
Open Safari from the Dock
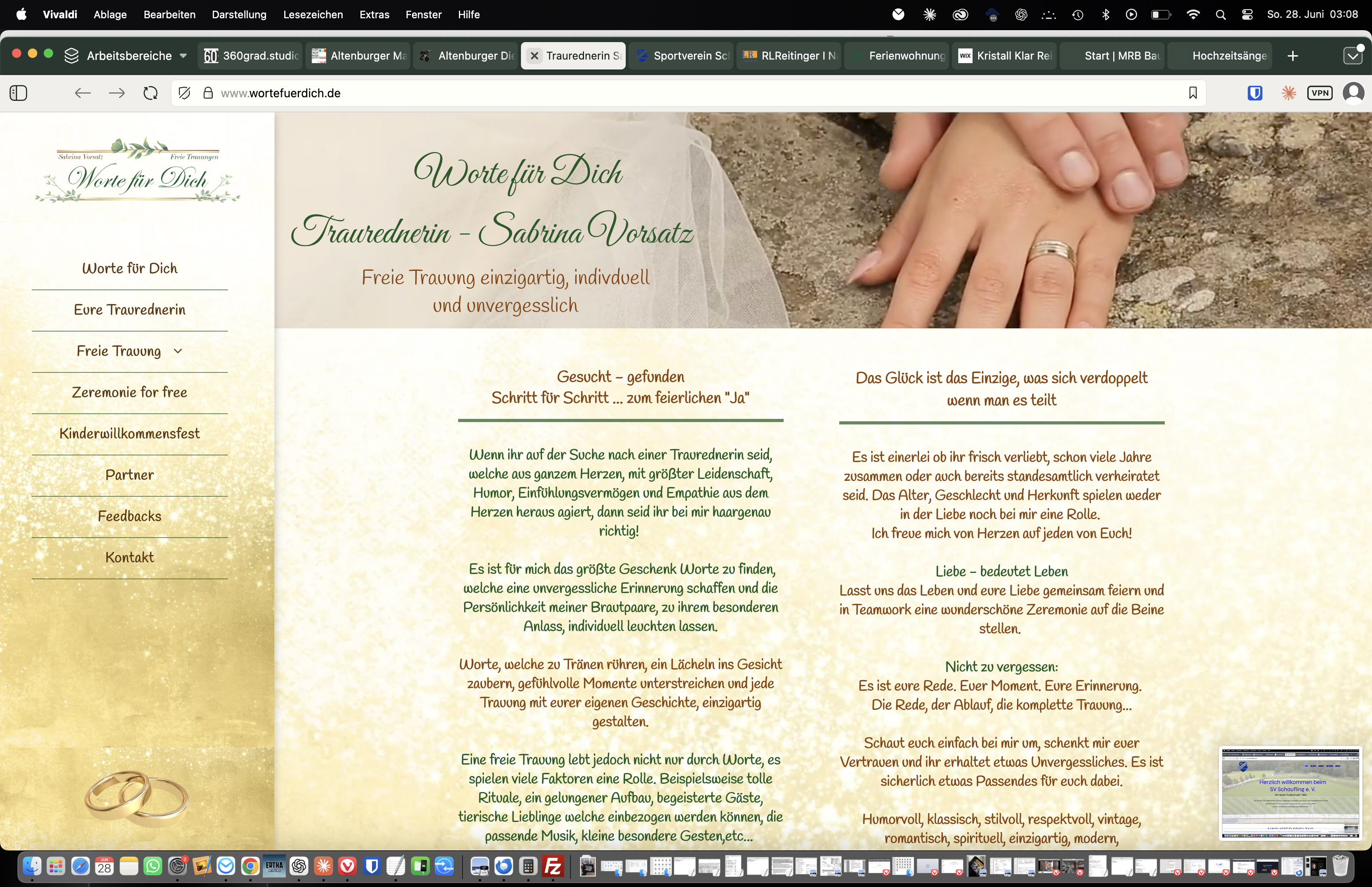click(x=80, y=866)
